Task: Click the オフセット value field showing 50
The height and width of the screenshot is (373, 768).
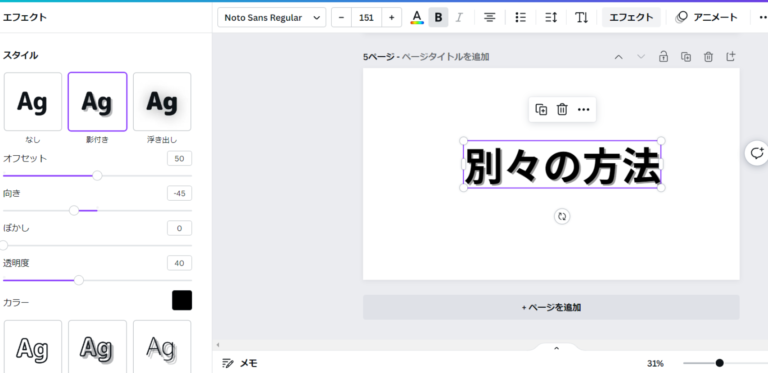Action: [x=179, y=159]
